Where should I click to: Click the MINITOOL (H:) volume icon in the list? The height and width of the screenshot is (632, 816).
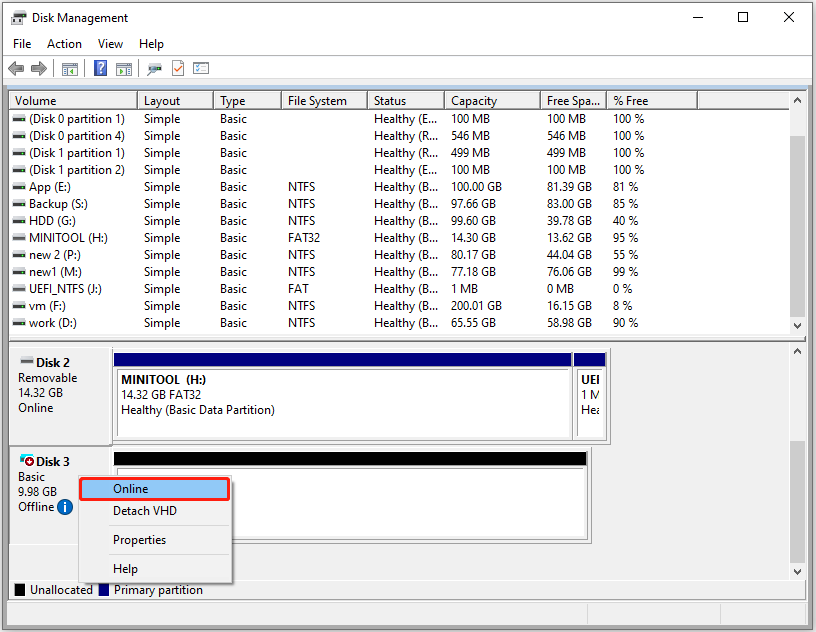click(17, 238)
